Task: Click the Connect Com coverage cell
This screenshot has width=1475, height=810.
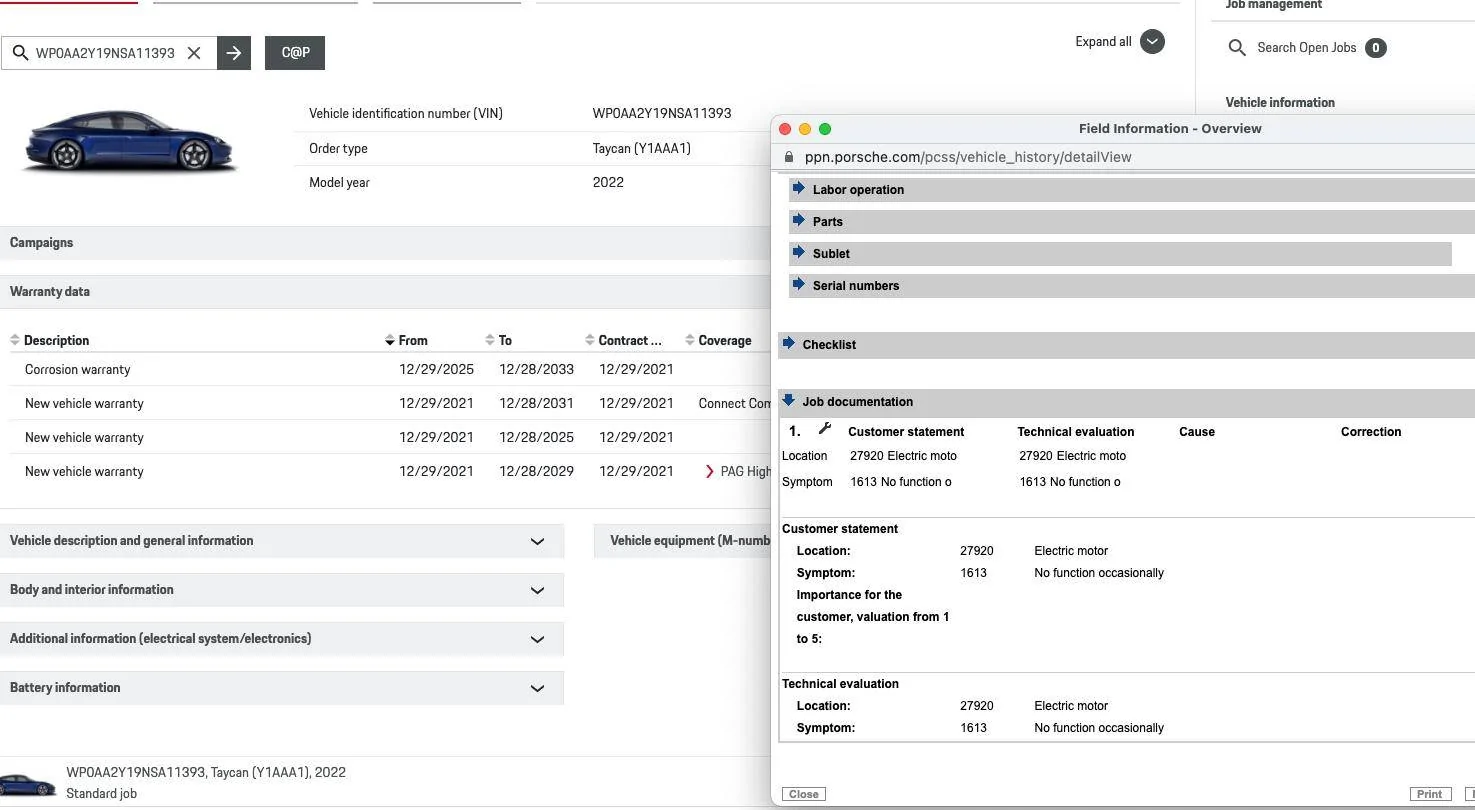Action: 735,404
